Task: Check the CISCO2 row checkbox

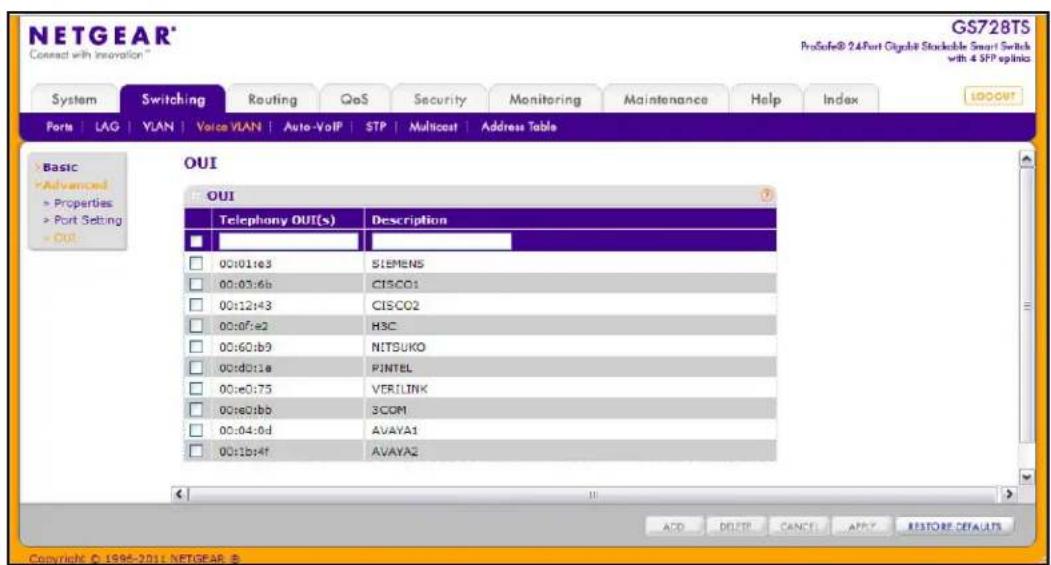Action: click(196, 305)
